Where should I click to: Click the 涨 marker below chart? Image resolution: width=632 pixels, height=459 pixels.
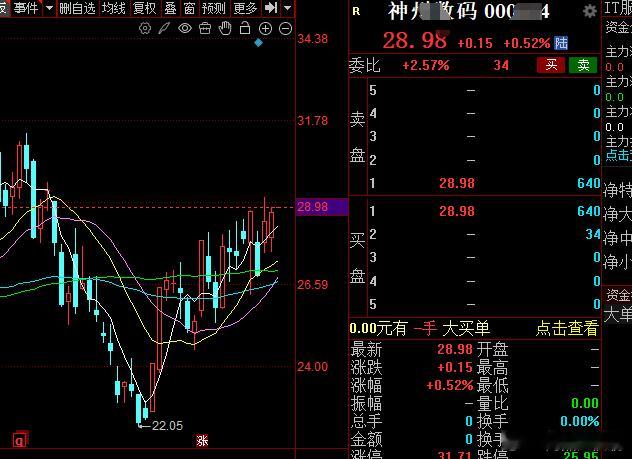202,440
